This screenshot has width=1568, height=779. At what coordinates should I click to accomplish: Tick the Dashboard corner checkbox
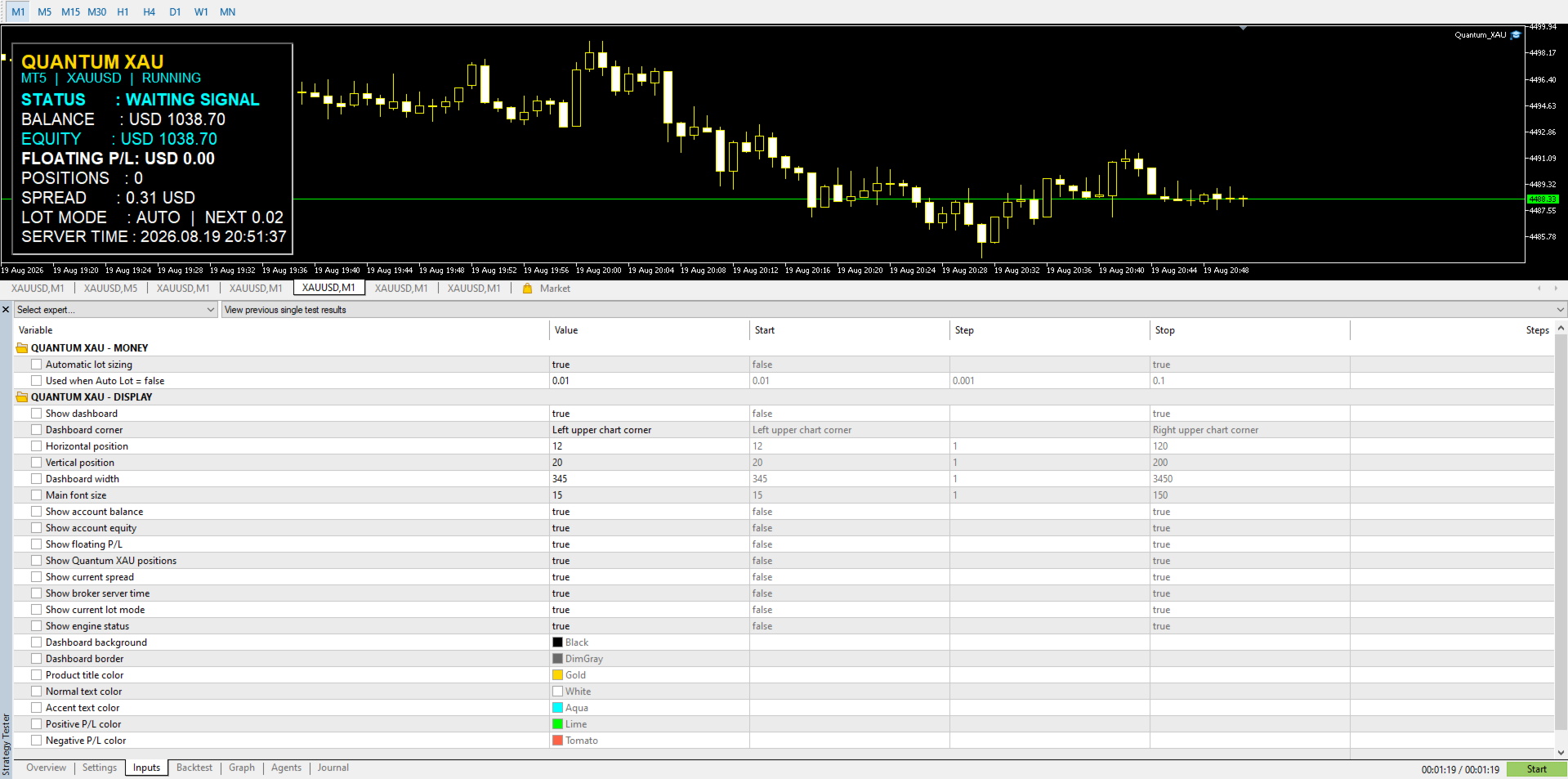[36, 430]
